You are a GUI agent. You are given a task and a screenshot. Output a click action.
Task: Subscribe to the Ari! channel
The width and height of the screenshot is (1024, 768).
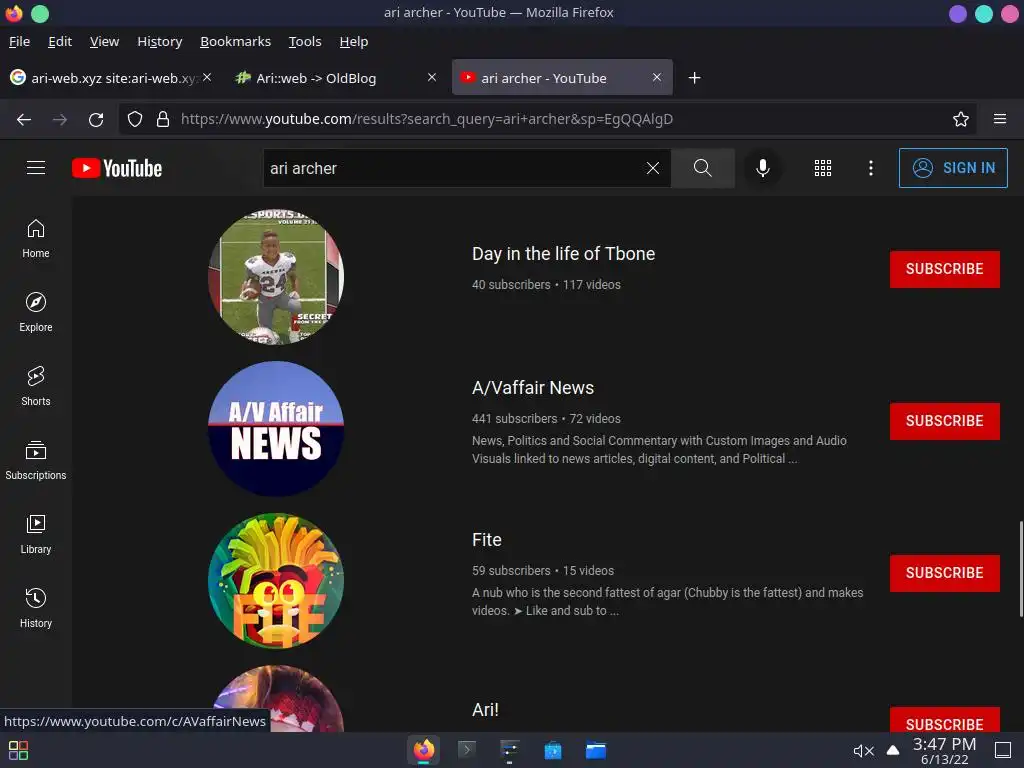pos(944,719)
